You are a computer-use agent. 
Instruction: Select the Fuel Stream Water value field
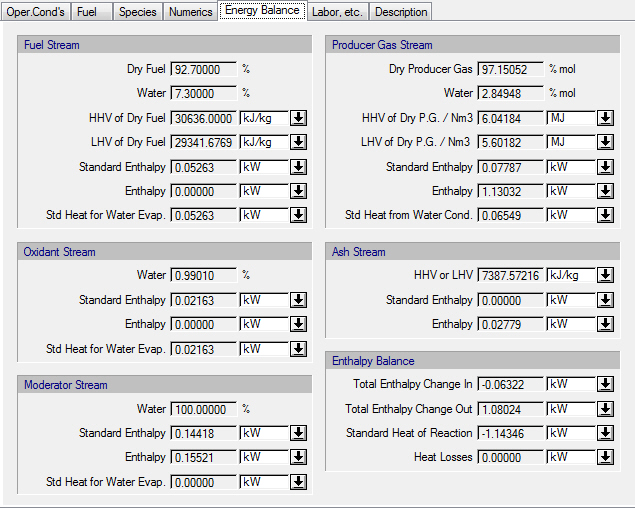coord(203,93)
